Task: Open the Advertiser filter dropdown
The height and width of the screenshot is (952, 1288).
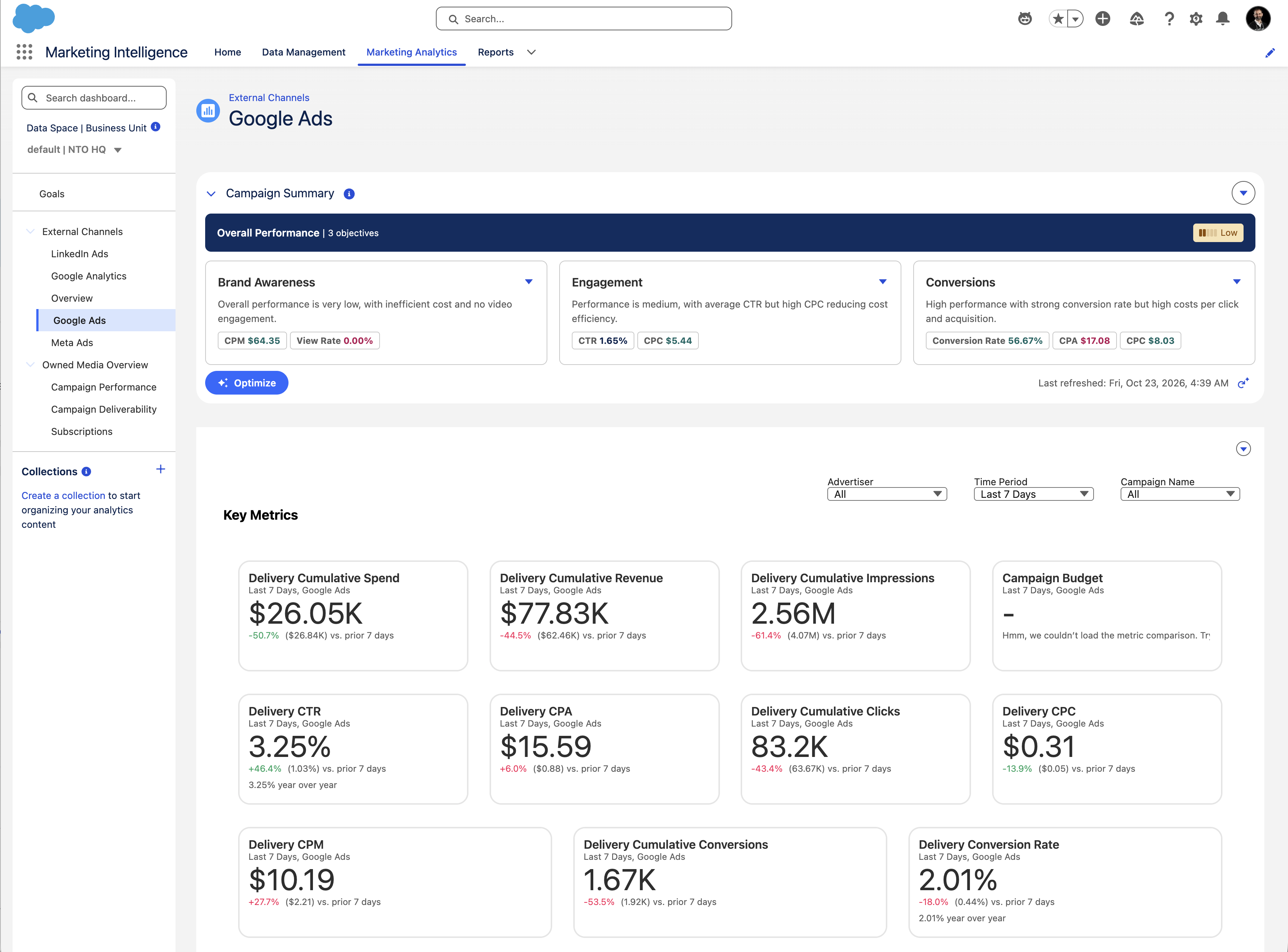Action: tap(887, 494)
